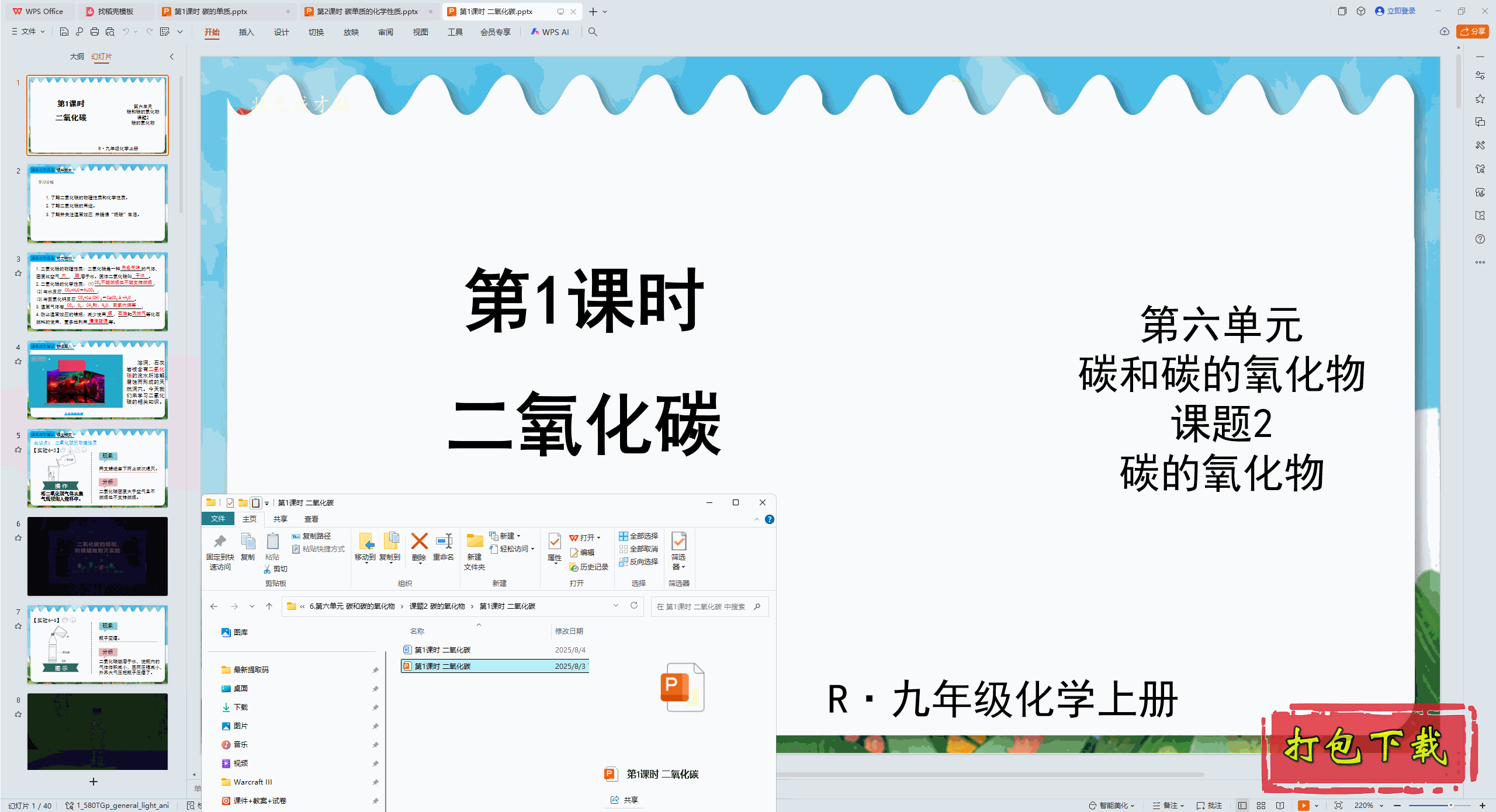The image size is (1496, 812).
Task: Open the 第2课时 碳单质的化学性质.pptx tab
Action: [x=367, y=11]
